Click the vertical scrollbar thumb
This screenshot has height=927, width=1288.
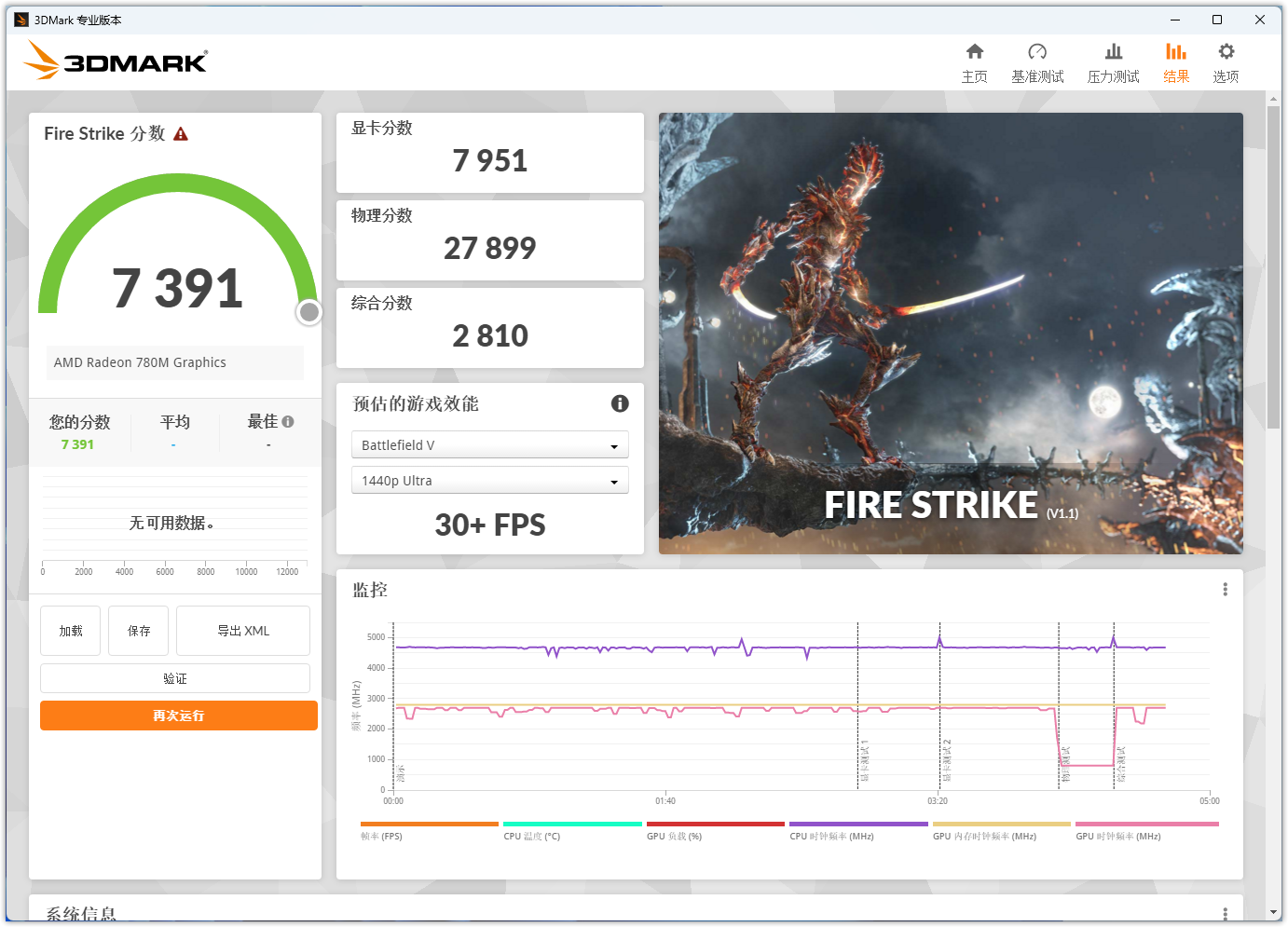pyautogui.click(x=1273, y=268)
